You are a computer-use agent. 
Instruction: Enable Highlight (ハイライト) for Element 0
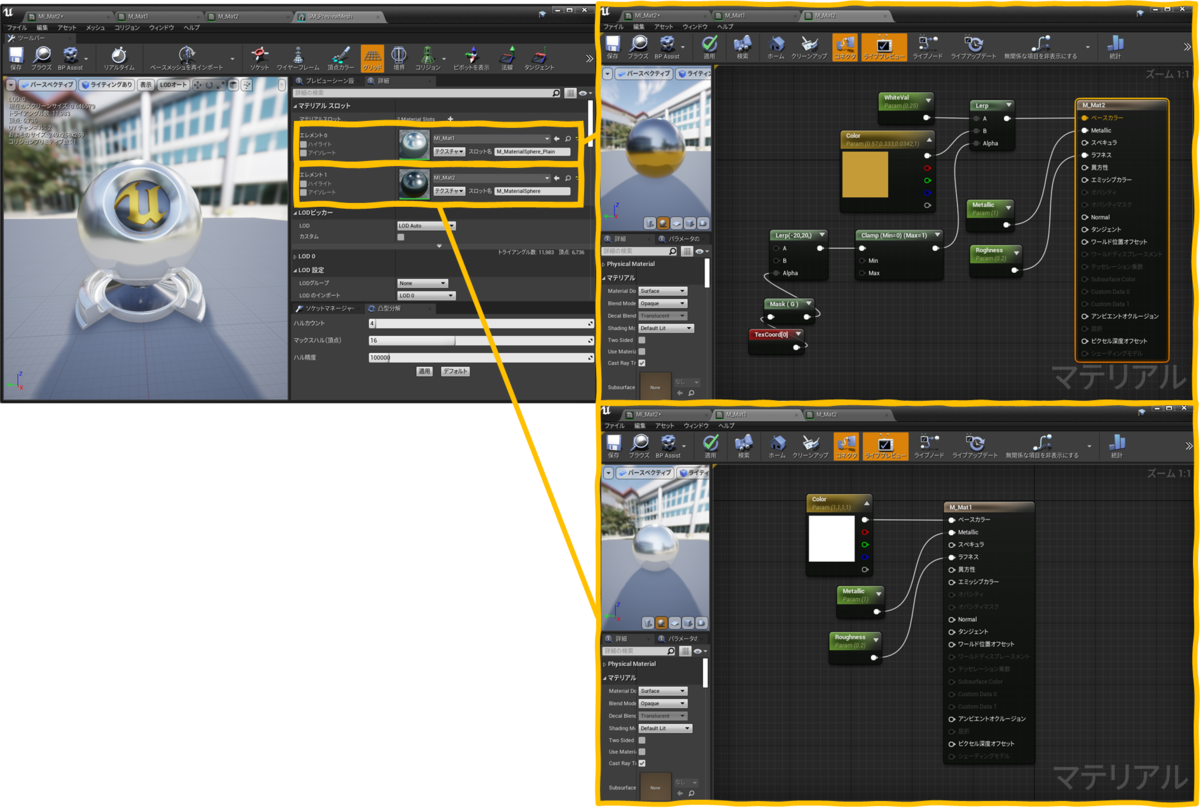(304, 145)
